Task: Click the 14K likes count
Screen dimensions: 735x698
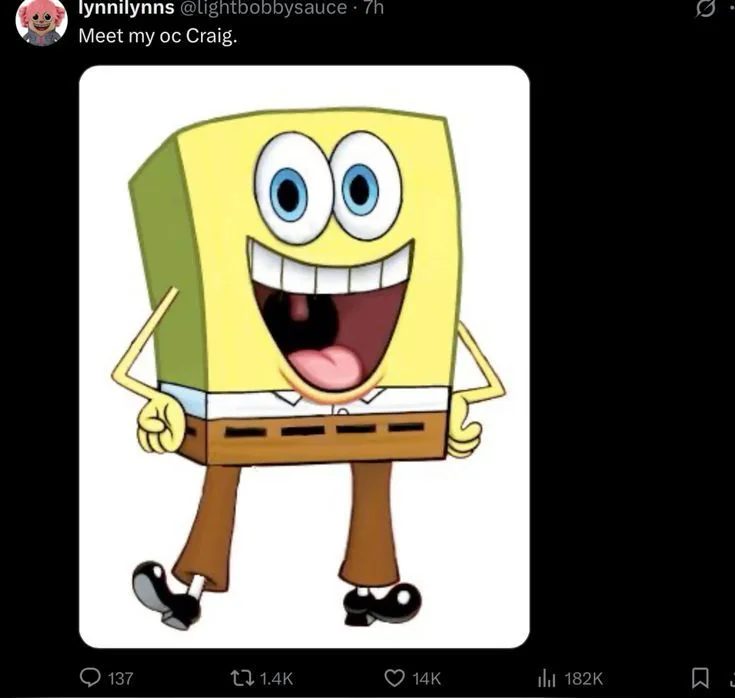Action: 427,678
